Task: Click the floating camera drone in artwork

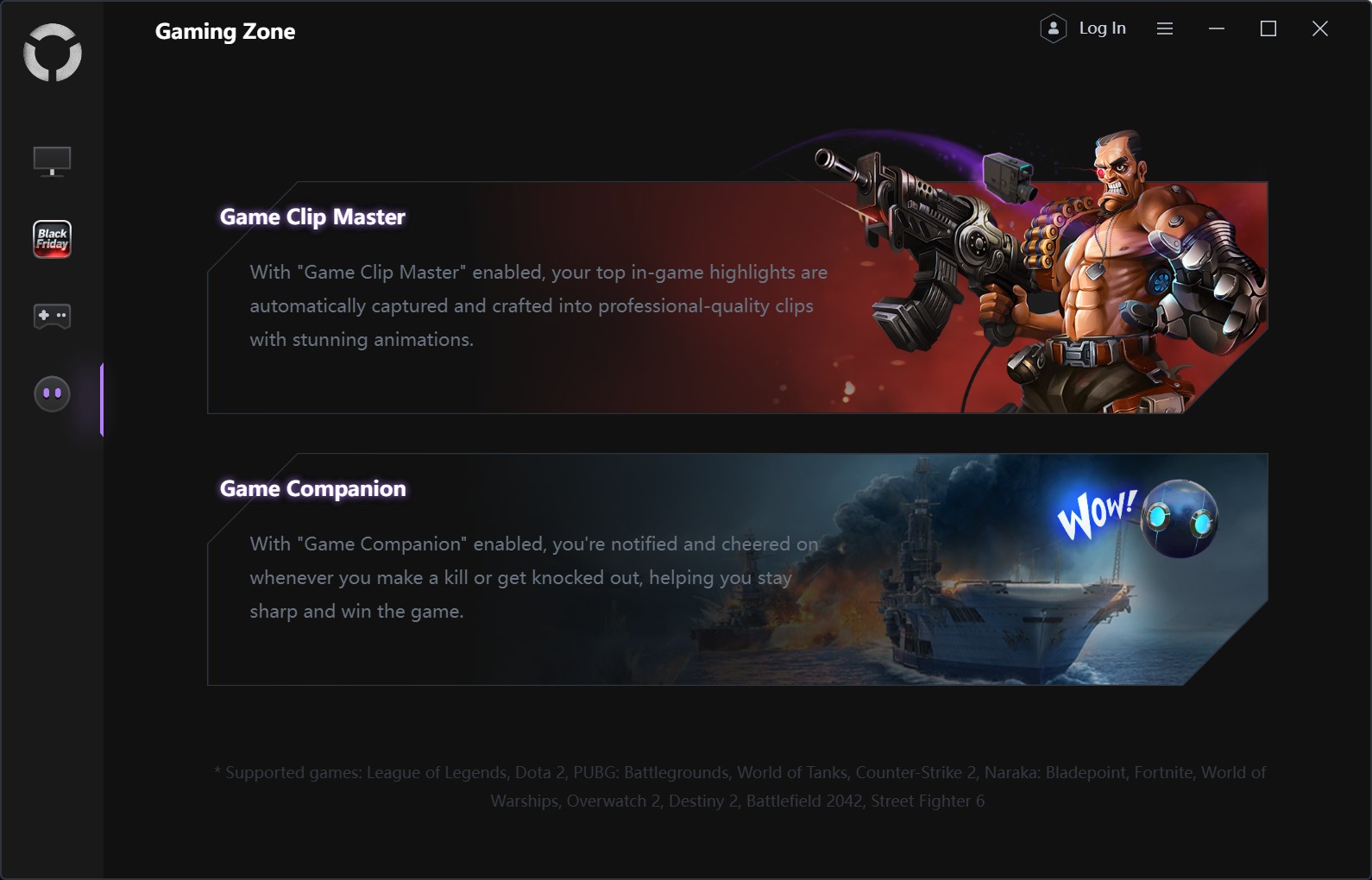Action: [1009, 176]
